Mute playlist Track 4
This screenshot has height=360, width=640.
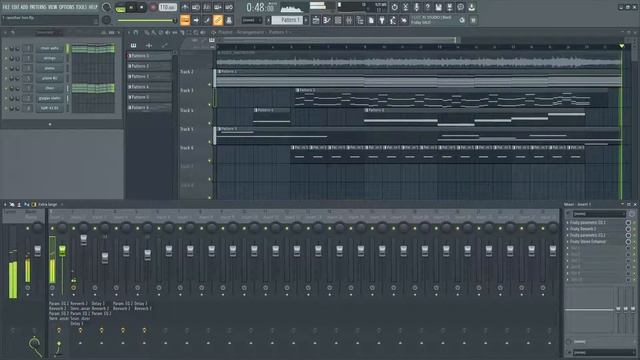click(210, 123)
